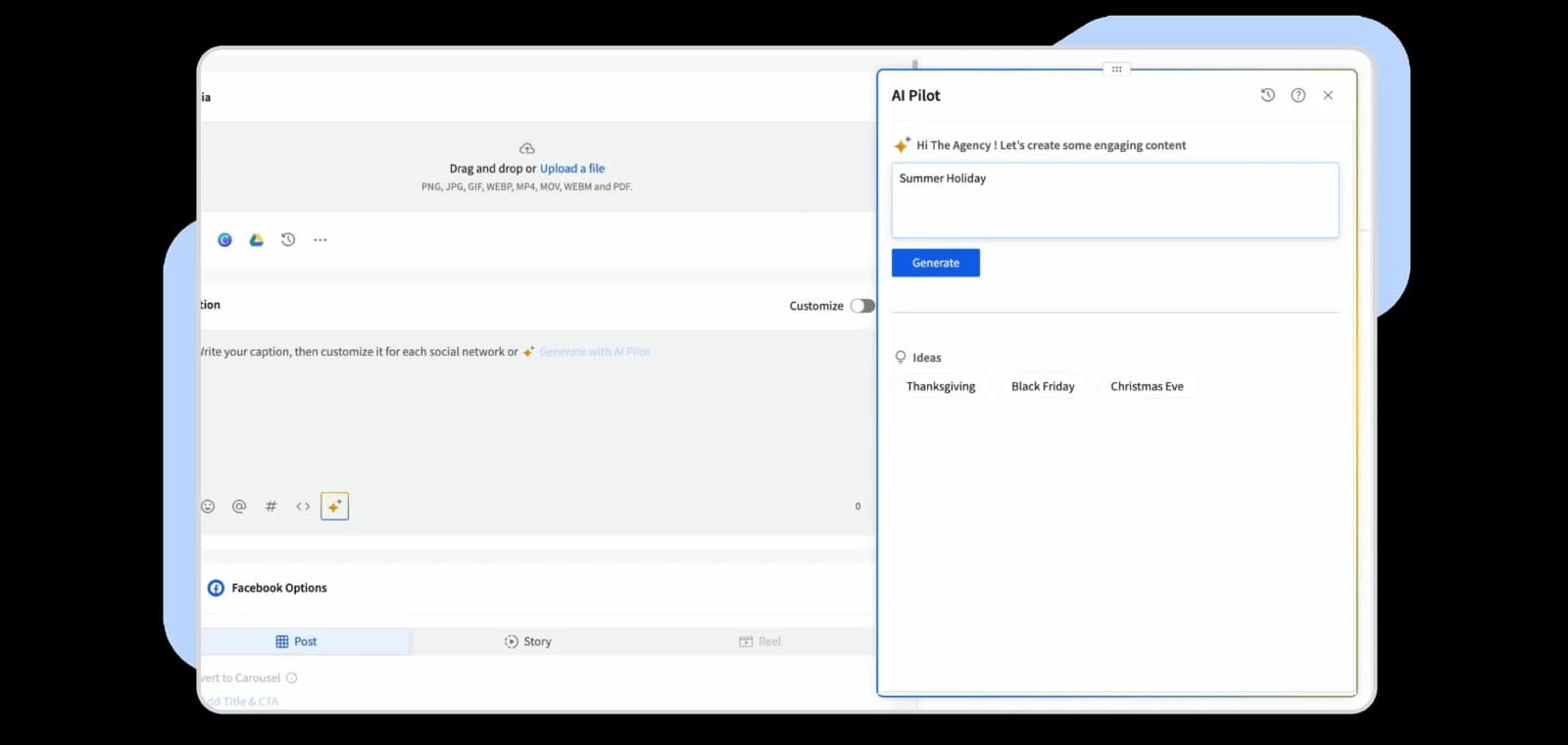Open the Canva media source icon

click(x=224, y=240)
